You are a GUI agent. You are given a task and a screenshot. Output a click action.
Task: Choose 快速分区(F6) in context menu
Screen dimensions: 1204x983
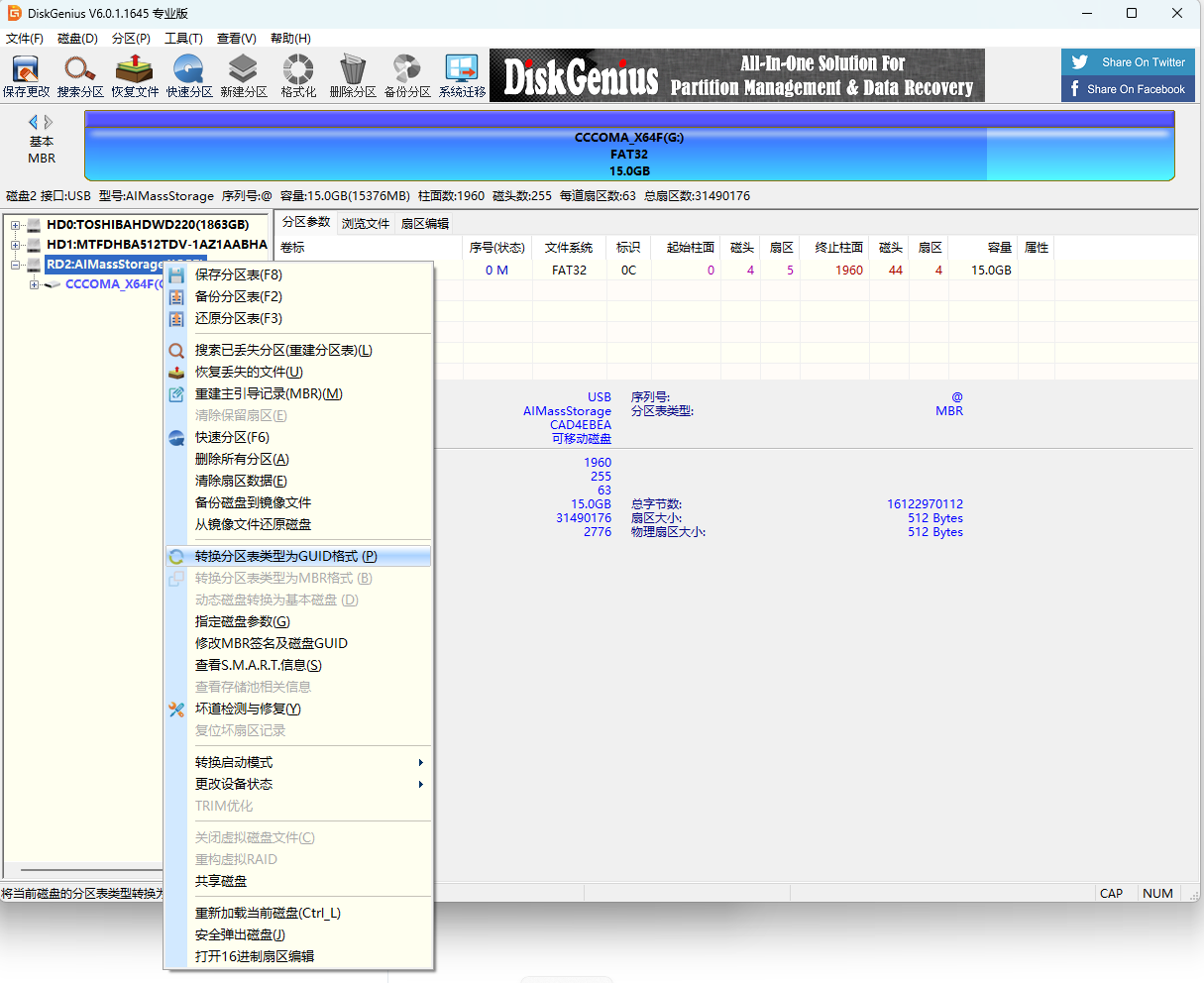point(298,437)
